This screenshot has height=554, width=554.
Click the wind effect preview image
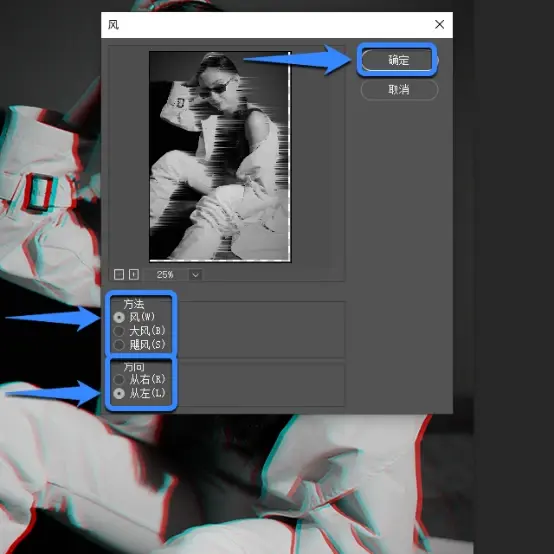(220, 157)
